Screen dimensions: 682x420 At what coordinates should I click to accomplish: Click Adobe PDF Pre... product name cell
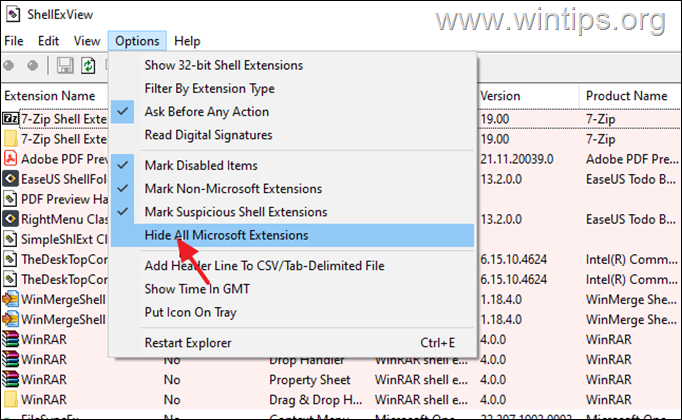pos(632,159)
